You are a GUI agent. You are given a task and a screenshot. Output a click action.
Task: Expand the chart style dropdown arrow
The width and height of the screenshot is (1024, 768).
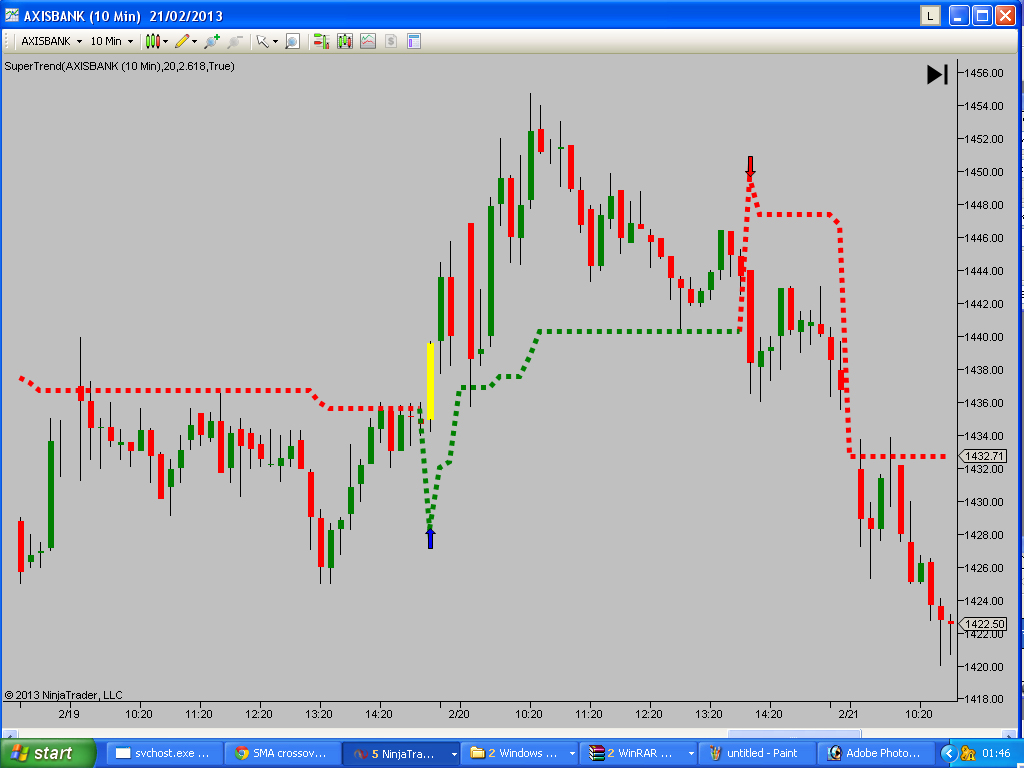(165, 42)
